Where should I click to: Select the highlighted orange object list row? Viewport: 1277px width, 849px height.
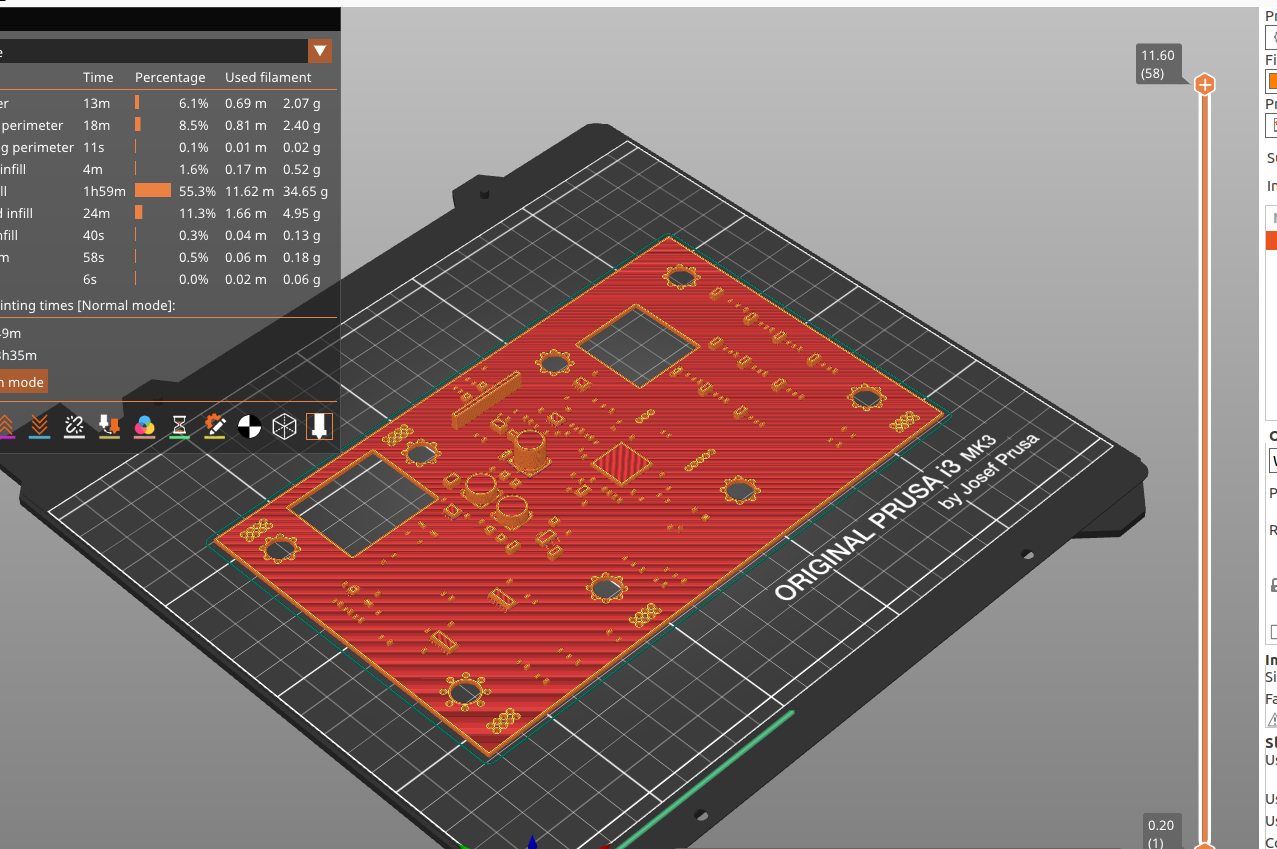1271,240
